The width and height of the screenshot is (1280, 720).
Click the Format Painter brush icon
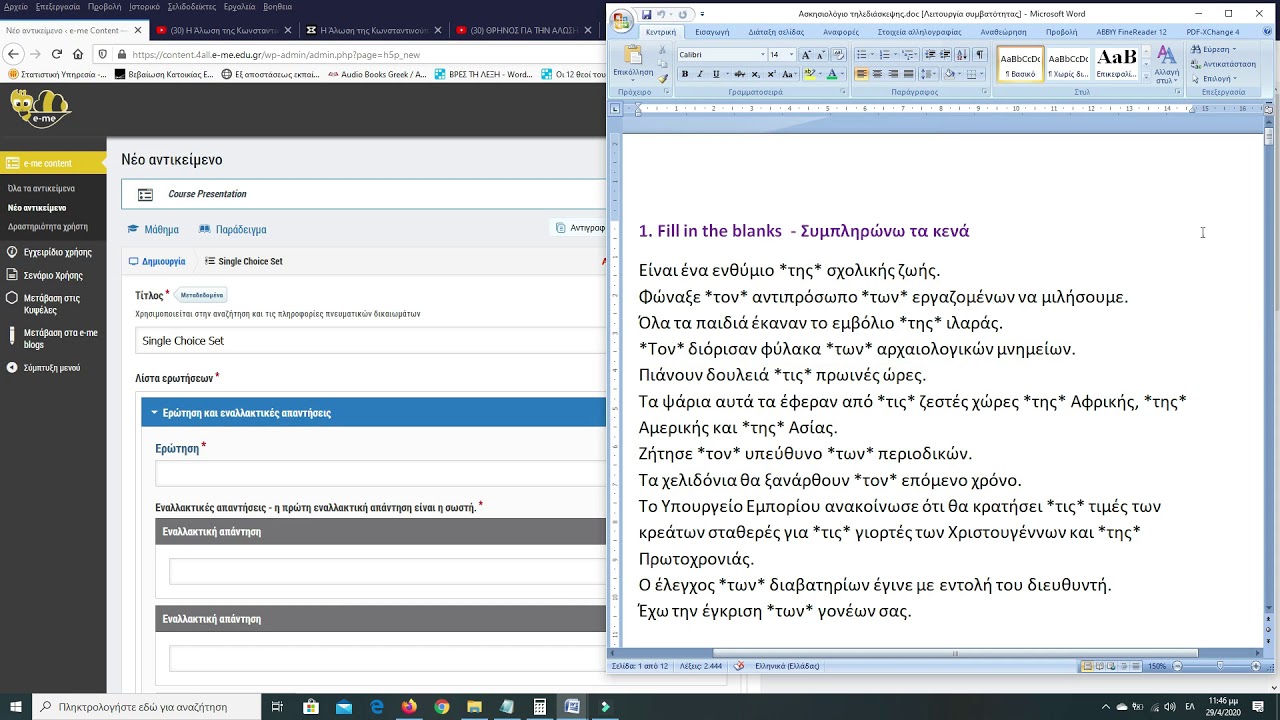coord(663,78)
